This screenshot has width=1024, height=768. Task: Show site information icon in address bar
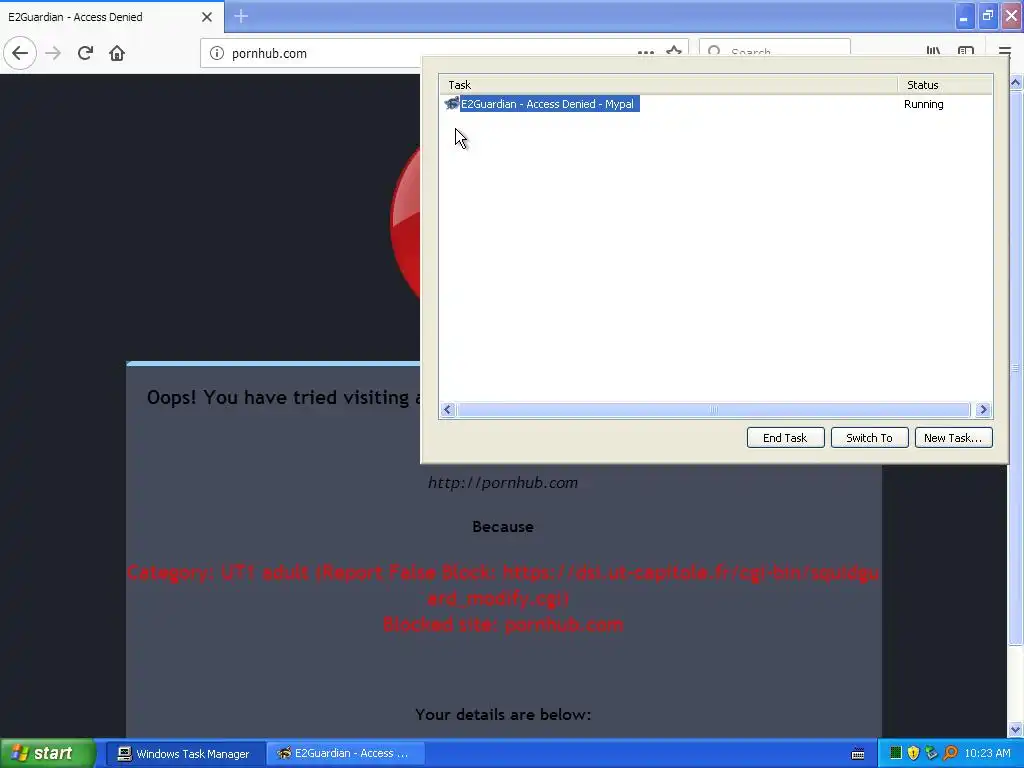[x=217, y=53]
